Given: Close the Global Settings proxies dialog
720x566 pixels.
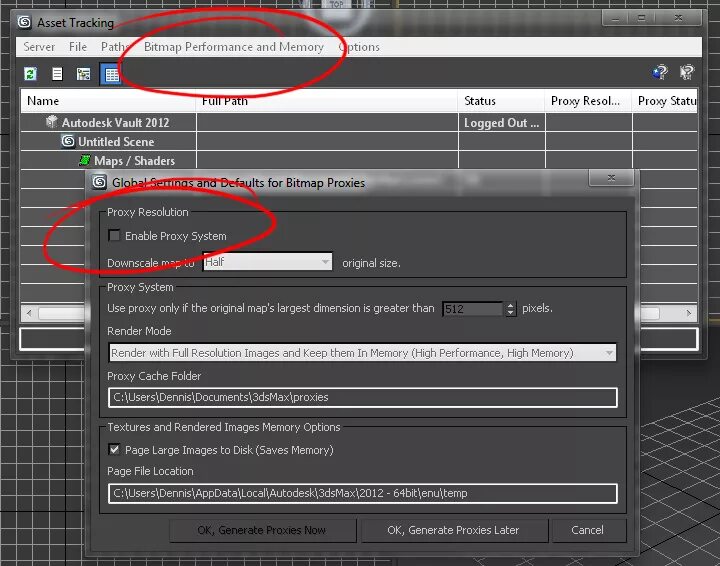Looking at the screenshot, I should pos(611,178).
